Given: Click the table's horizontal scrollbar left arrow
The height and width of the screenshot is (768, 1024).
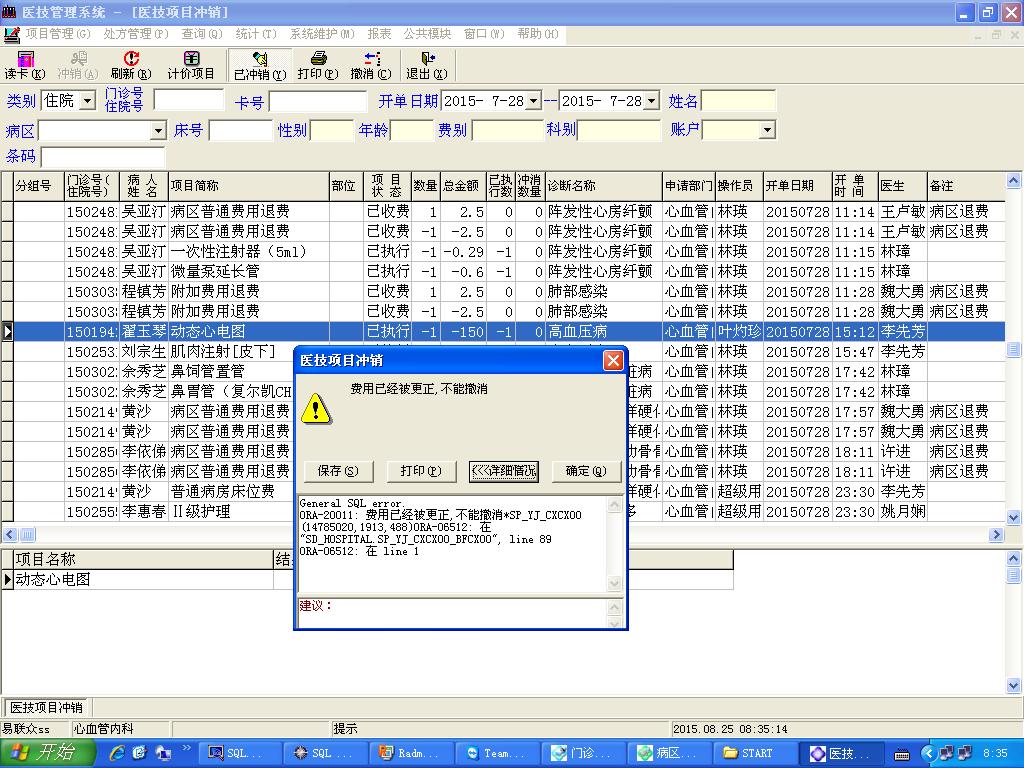Looking at the screenshot, I should point(10,535).
